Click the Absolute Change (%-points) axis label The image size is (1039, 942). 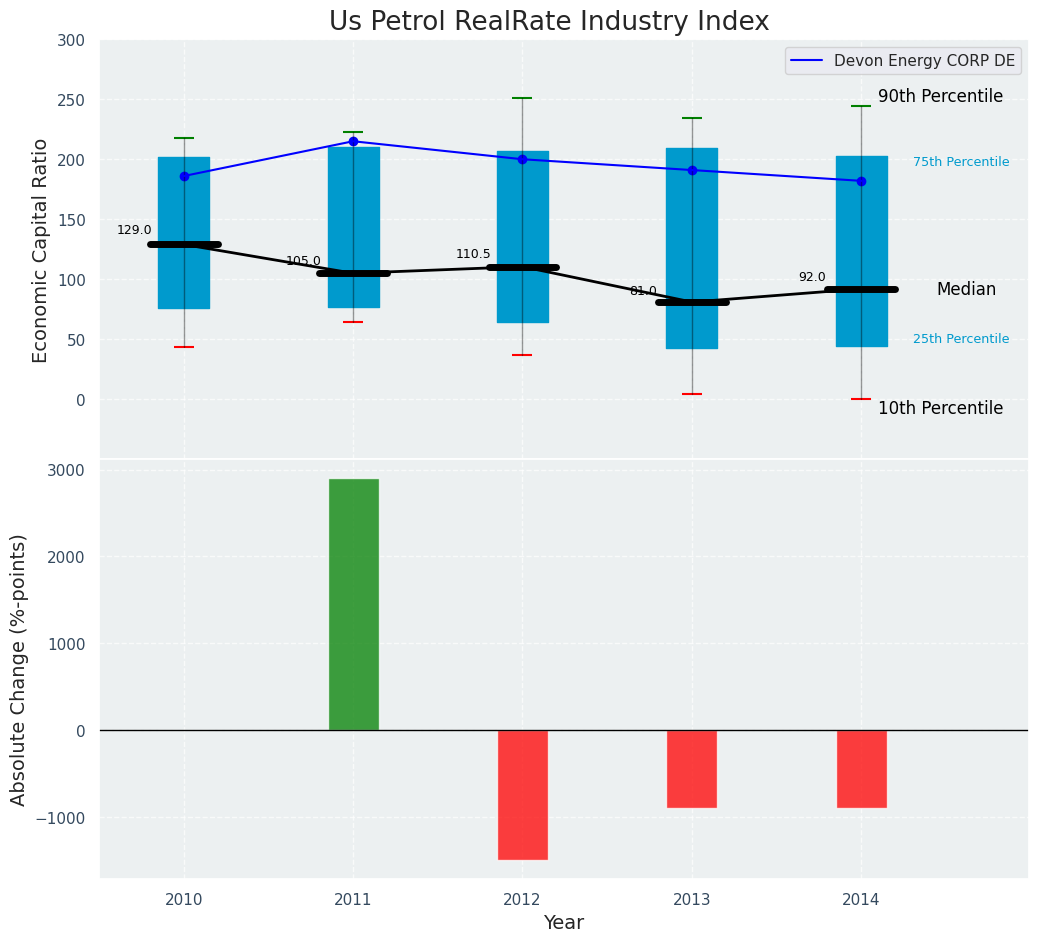pyautogui.click(x=19, y=669)
